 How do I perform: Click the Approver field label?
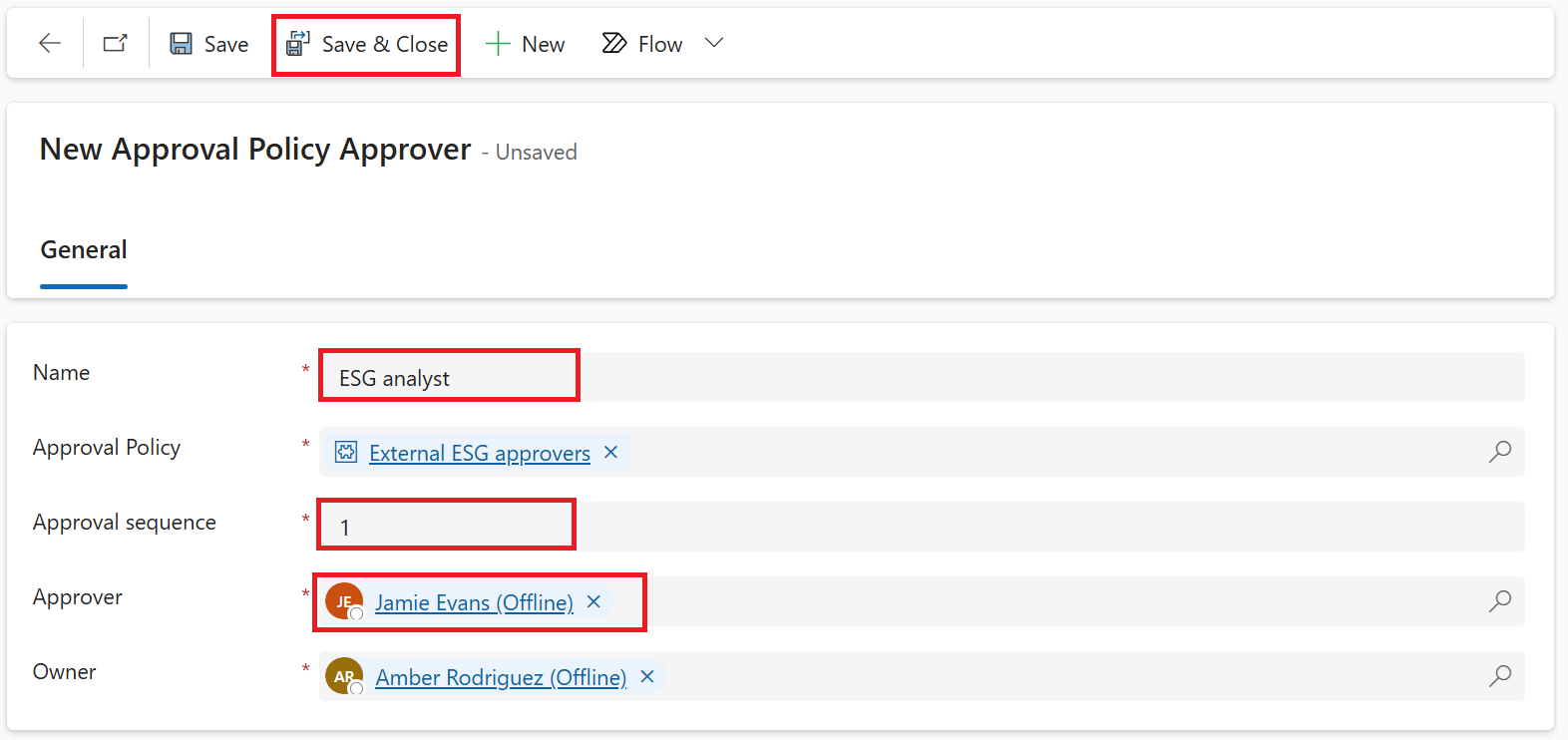pyautogui.click(x=78, y=596)
